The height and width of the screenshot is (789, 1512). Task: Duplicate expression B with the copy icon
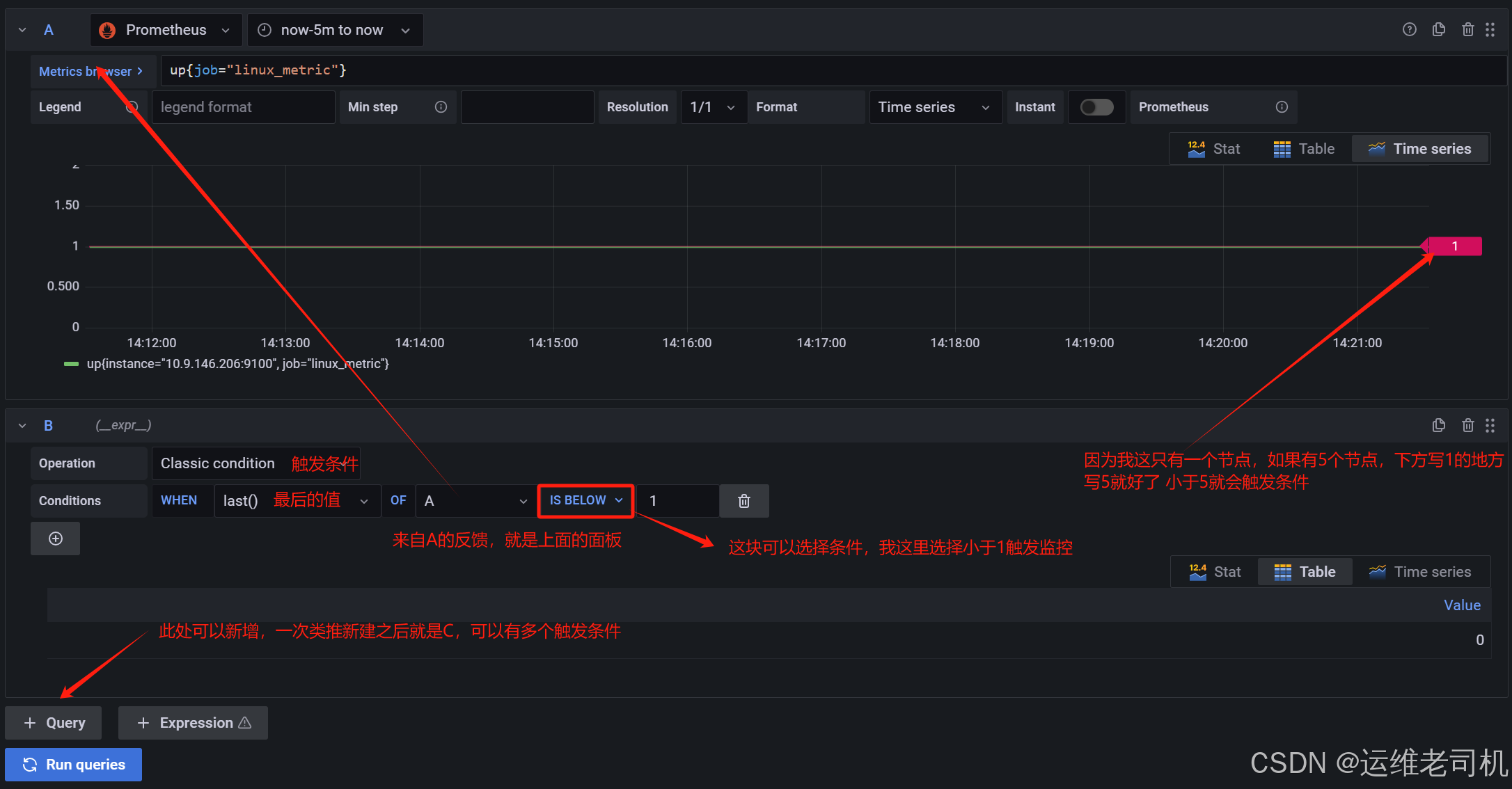1438,425
